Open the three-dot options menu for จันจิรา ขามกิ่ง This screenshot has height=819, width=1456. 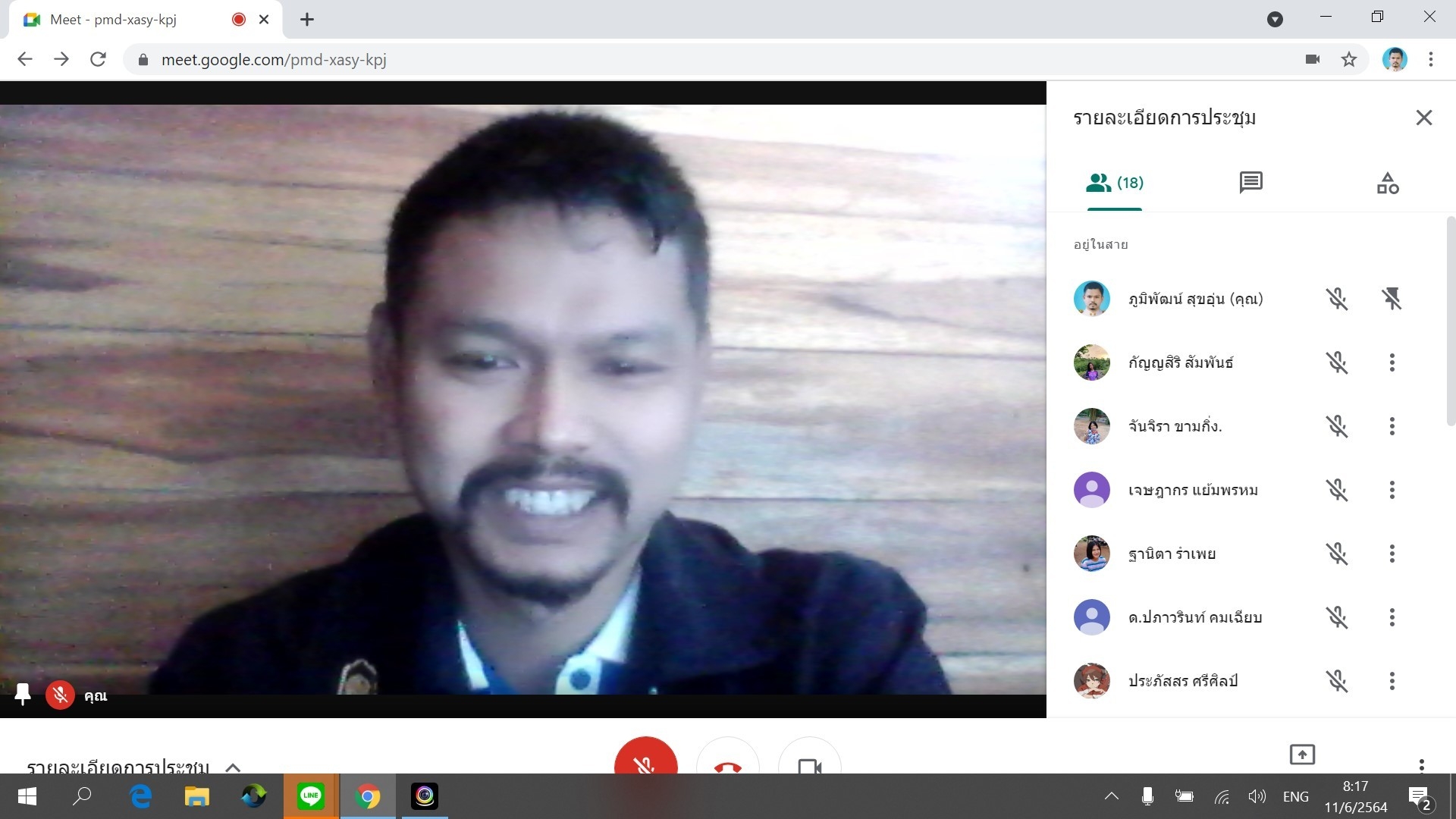pos(1392,426)
